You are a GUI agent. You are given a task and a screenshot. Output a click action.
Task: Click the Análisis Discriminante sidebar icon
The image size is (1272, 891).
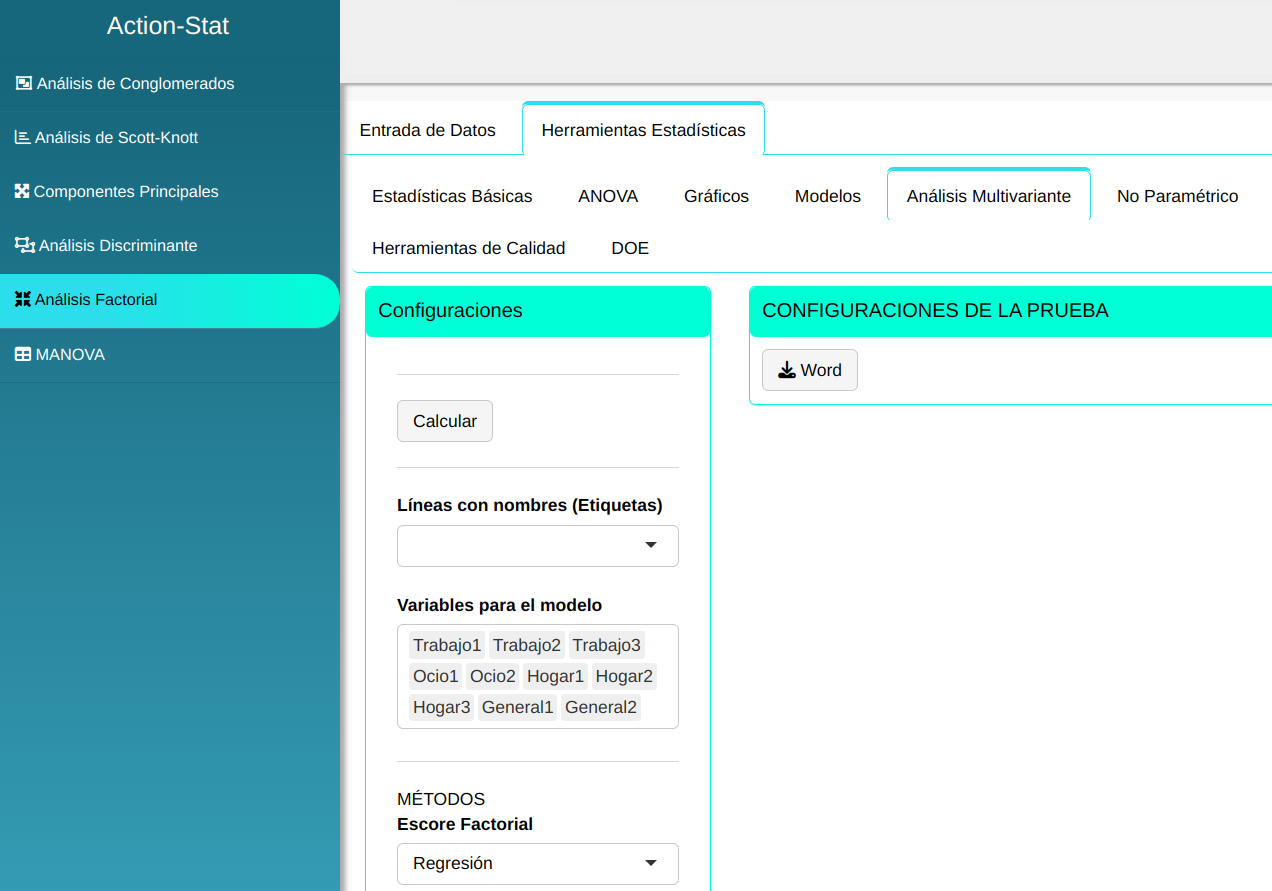pos(24,245)
